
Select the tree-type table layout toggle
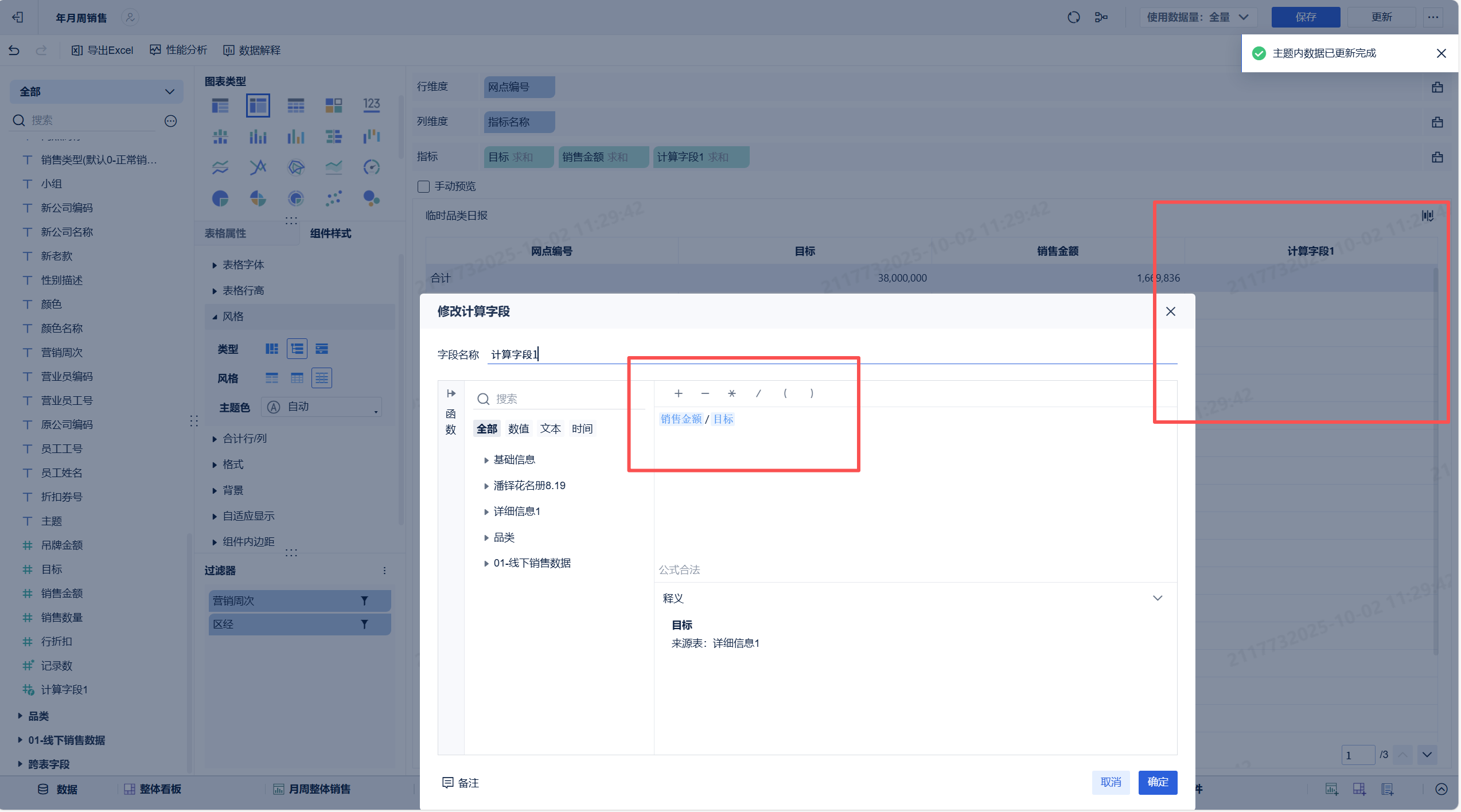point(297,349)
